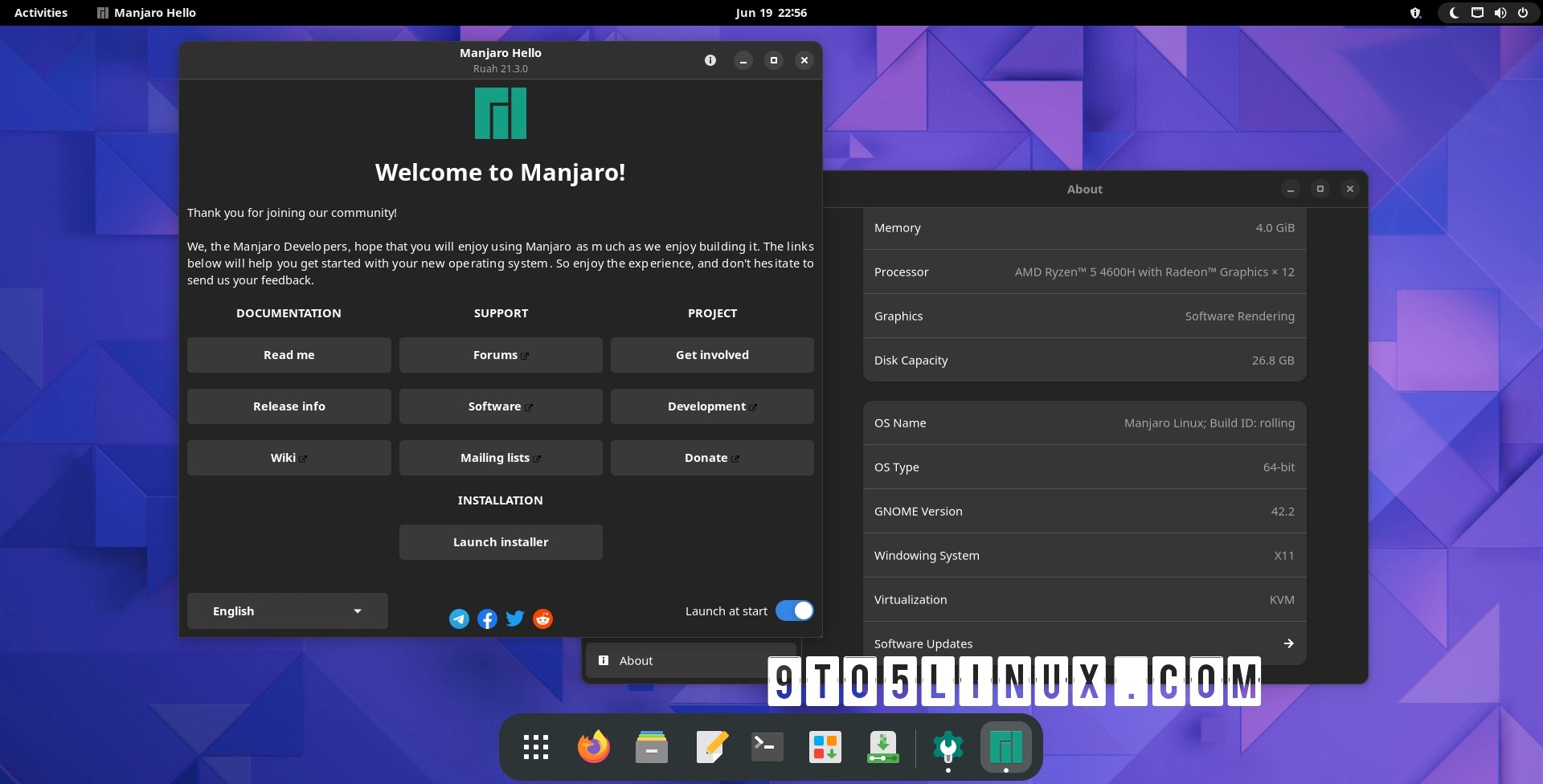1543x784 pixels.
Task: Open the Read me documentation
Action: [x=289, y=354]
